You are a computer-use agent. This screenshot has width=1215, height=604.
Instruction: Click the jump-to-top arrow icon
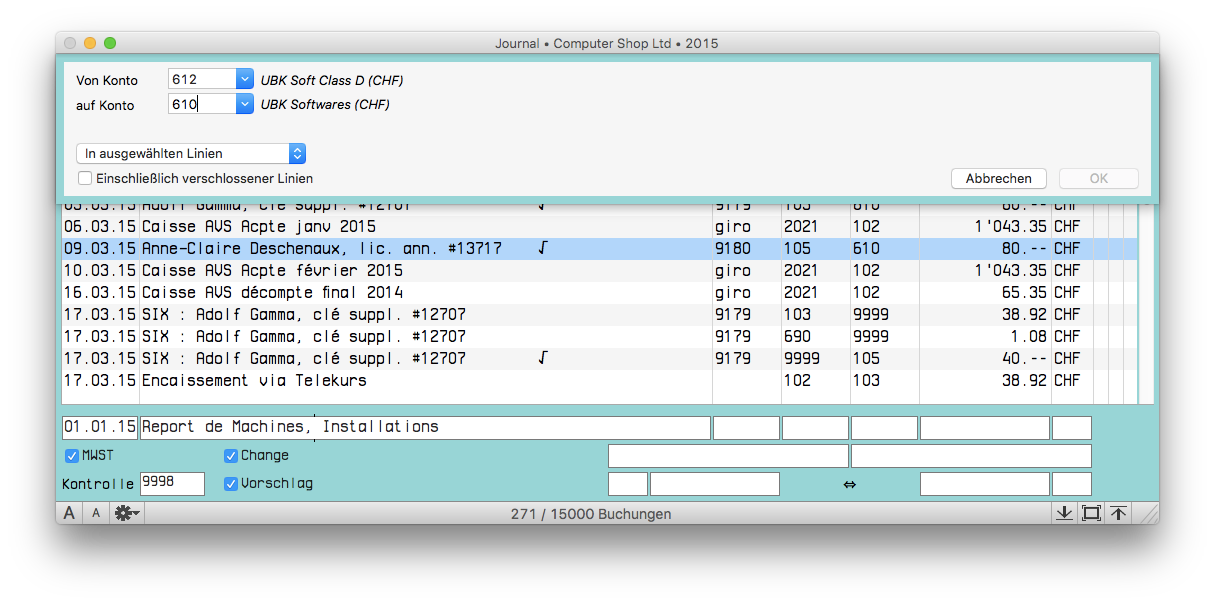1118,513
